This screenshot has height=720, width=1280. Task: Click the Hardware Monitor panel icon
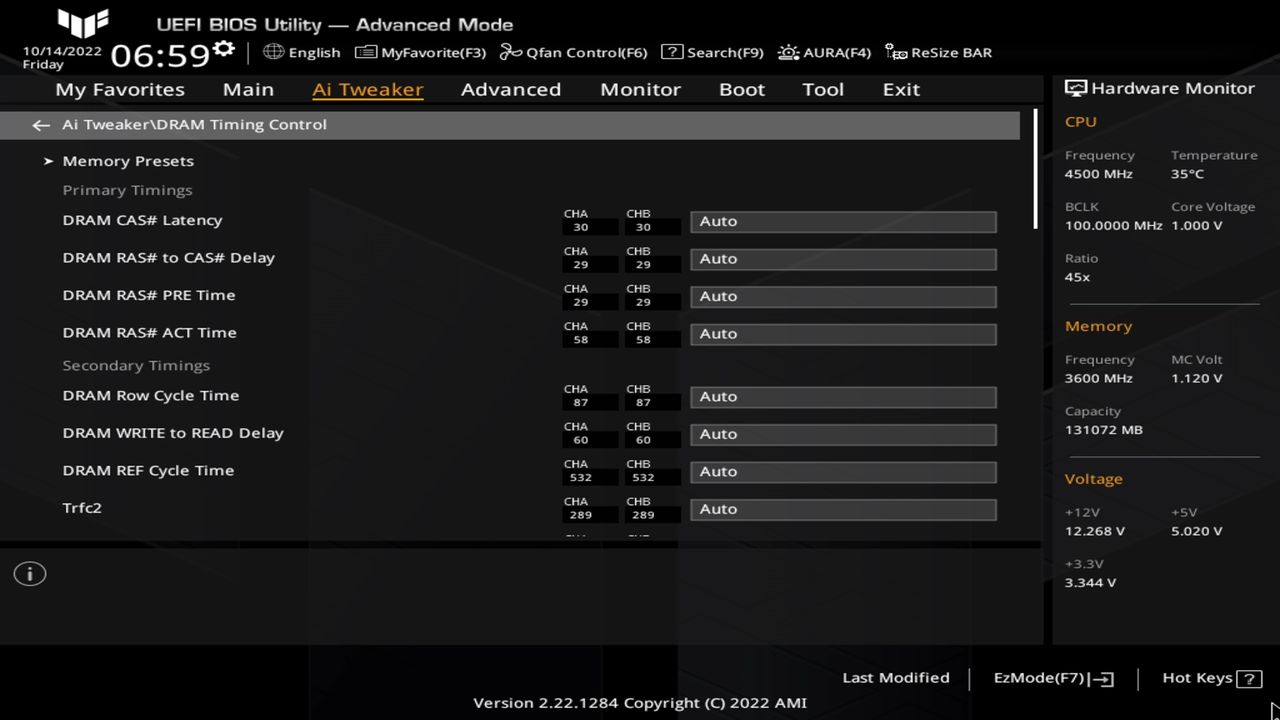[1075, 87]
